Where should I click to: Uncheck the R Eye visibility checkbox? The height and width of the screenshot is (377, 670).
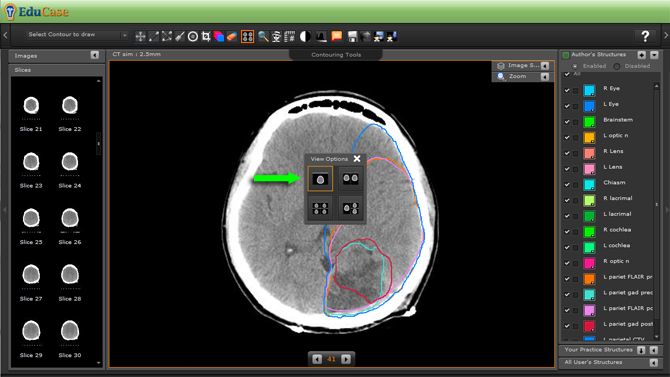pyautogui.click(x=567, y=90)
